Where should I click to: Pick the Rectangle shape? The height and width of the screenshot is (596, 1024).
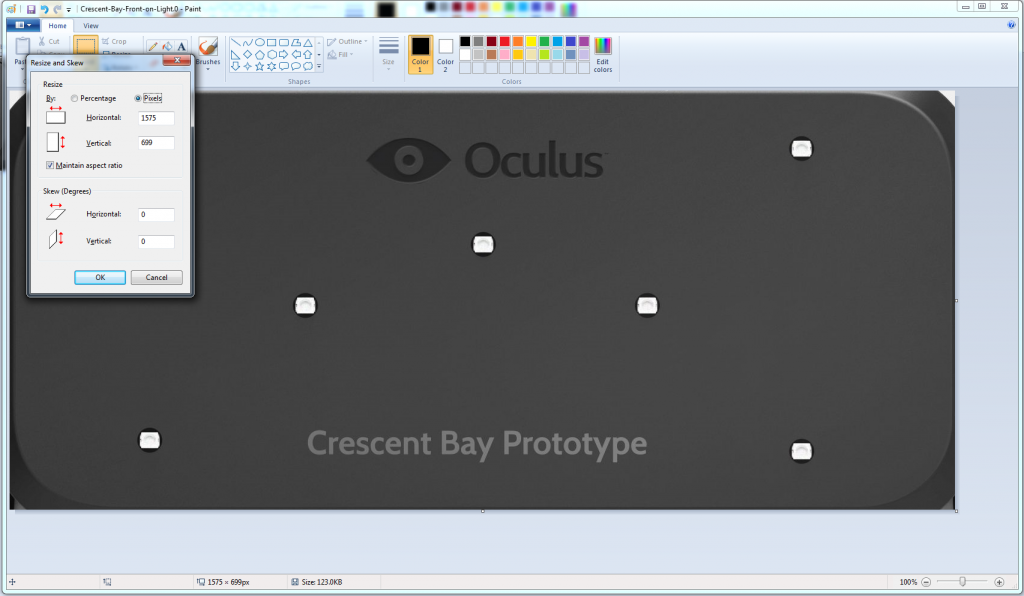[271, 42]
